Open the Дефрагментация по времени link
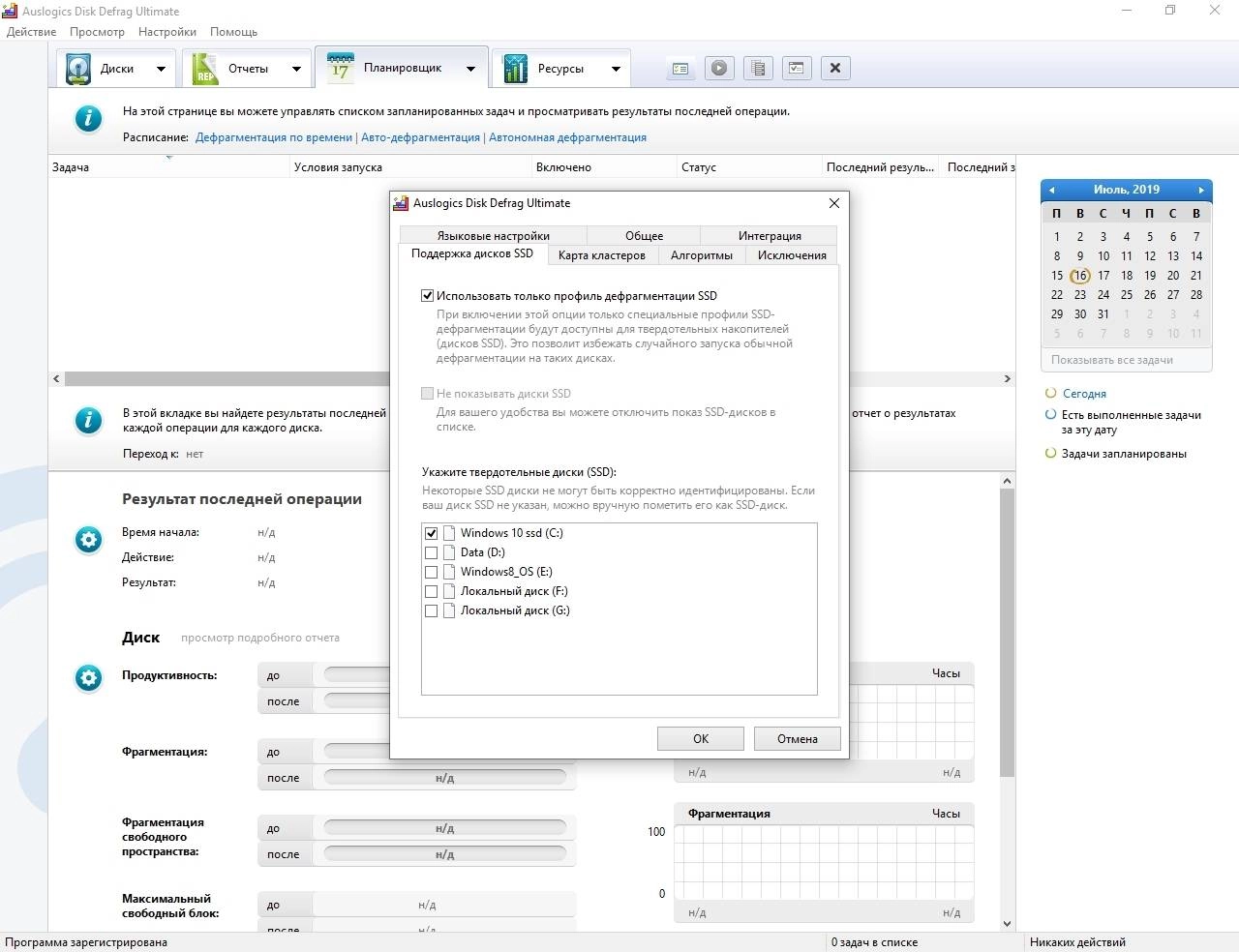The height and width of the screenshot is (952, 1239). coord(274,137)
